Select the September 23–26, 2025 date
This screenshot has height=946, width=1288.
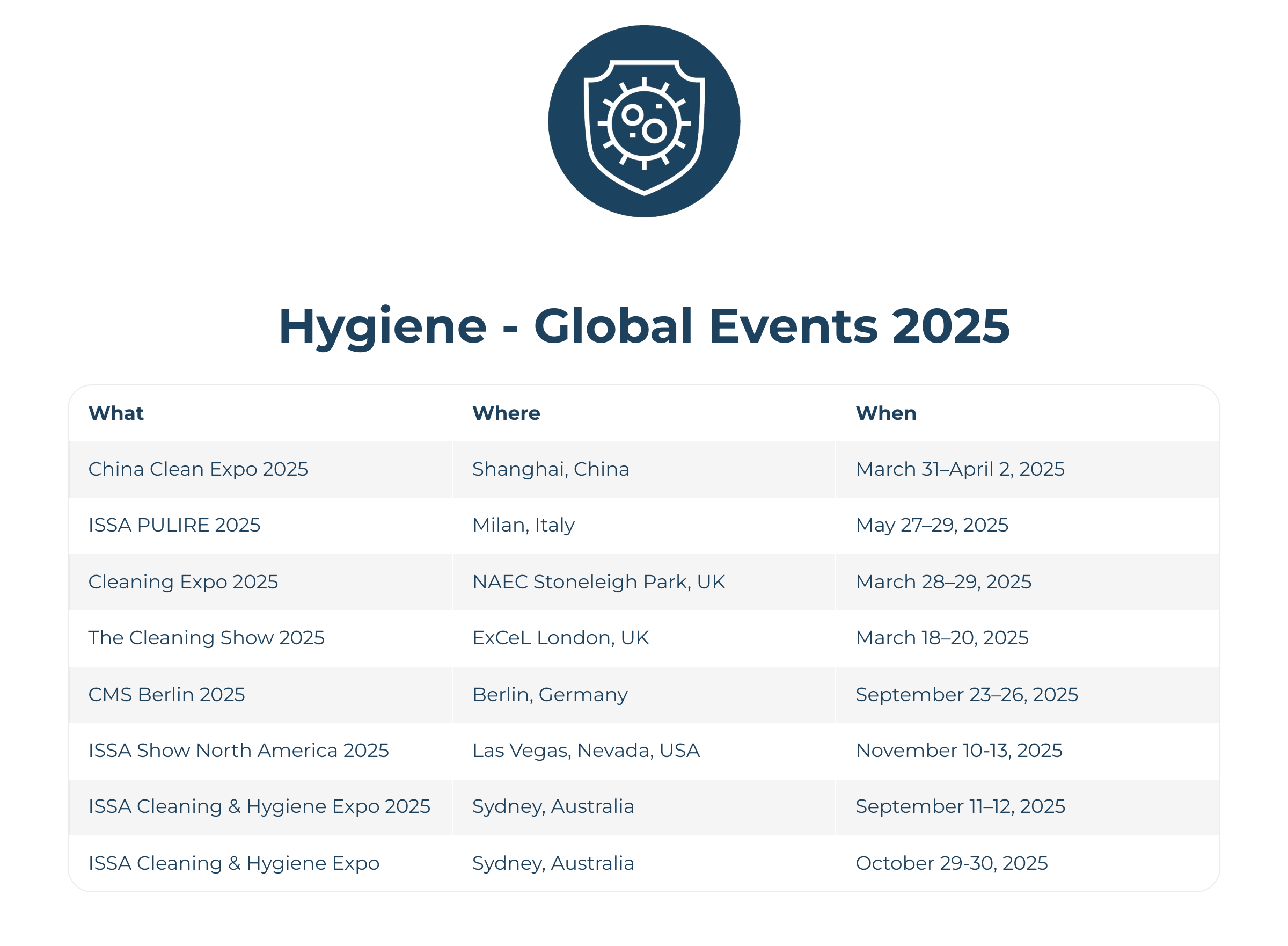pos(967,695)
